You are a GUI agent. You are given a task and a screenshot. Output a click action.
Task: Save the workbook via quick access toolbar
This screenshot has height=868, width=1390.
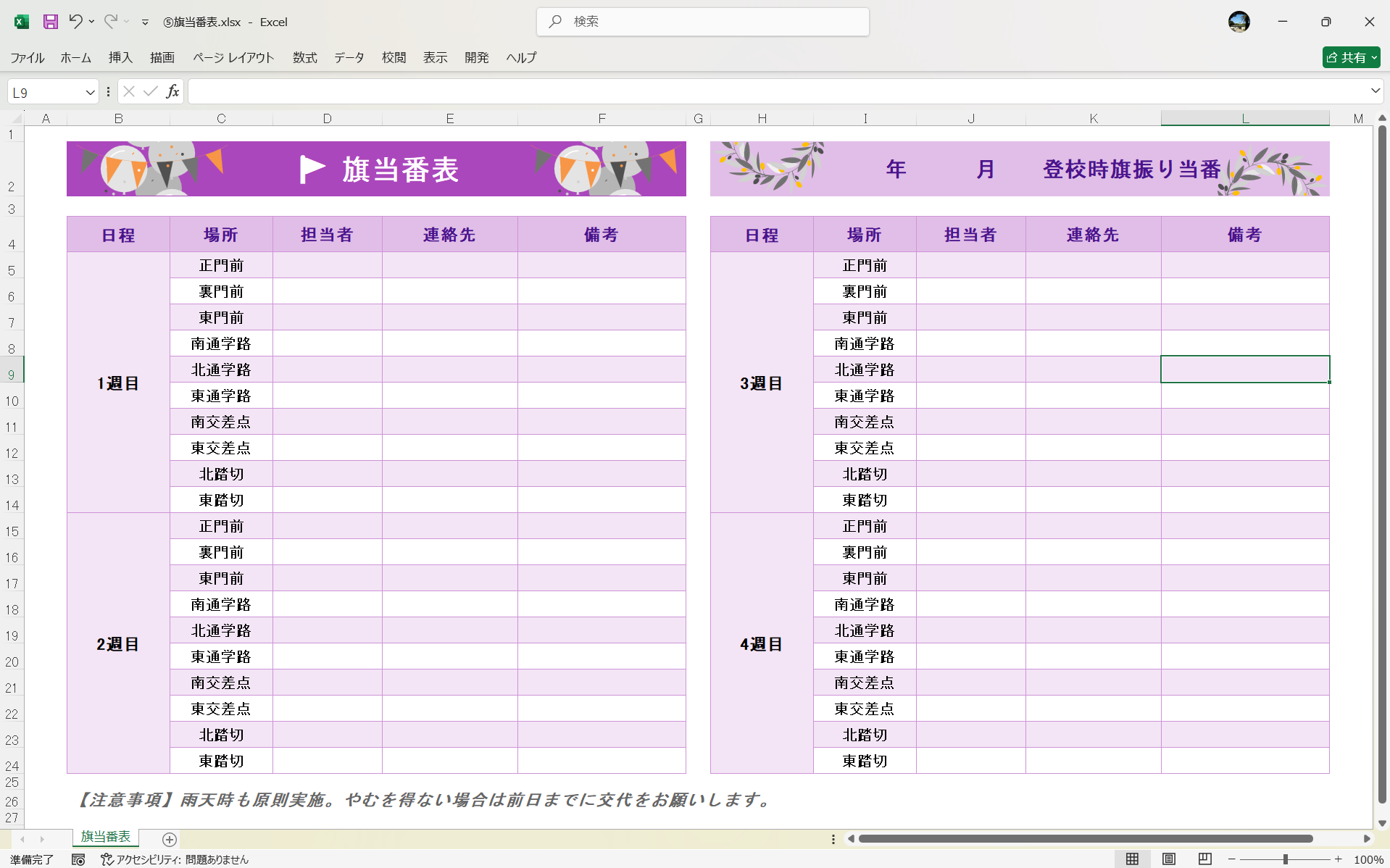tap(50, 22)
